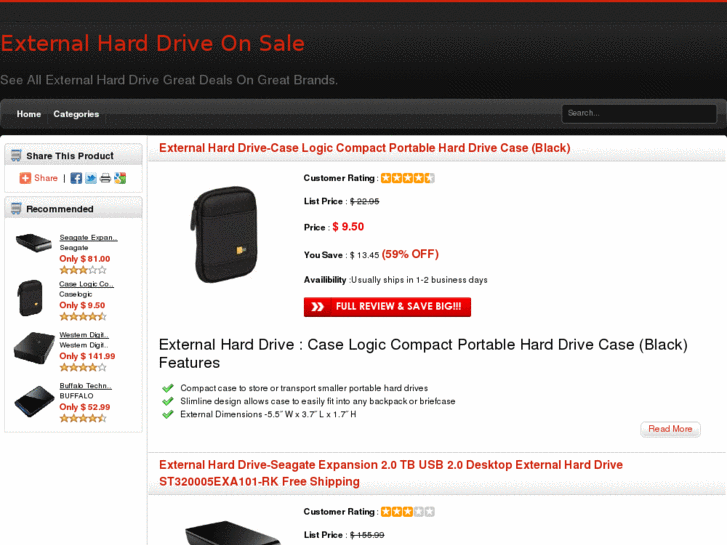Click the Facebook share icon
This screenshot has height=545, width=727.
[77, 178]
